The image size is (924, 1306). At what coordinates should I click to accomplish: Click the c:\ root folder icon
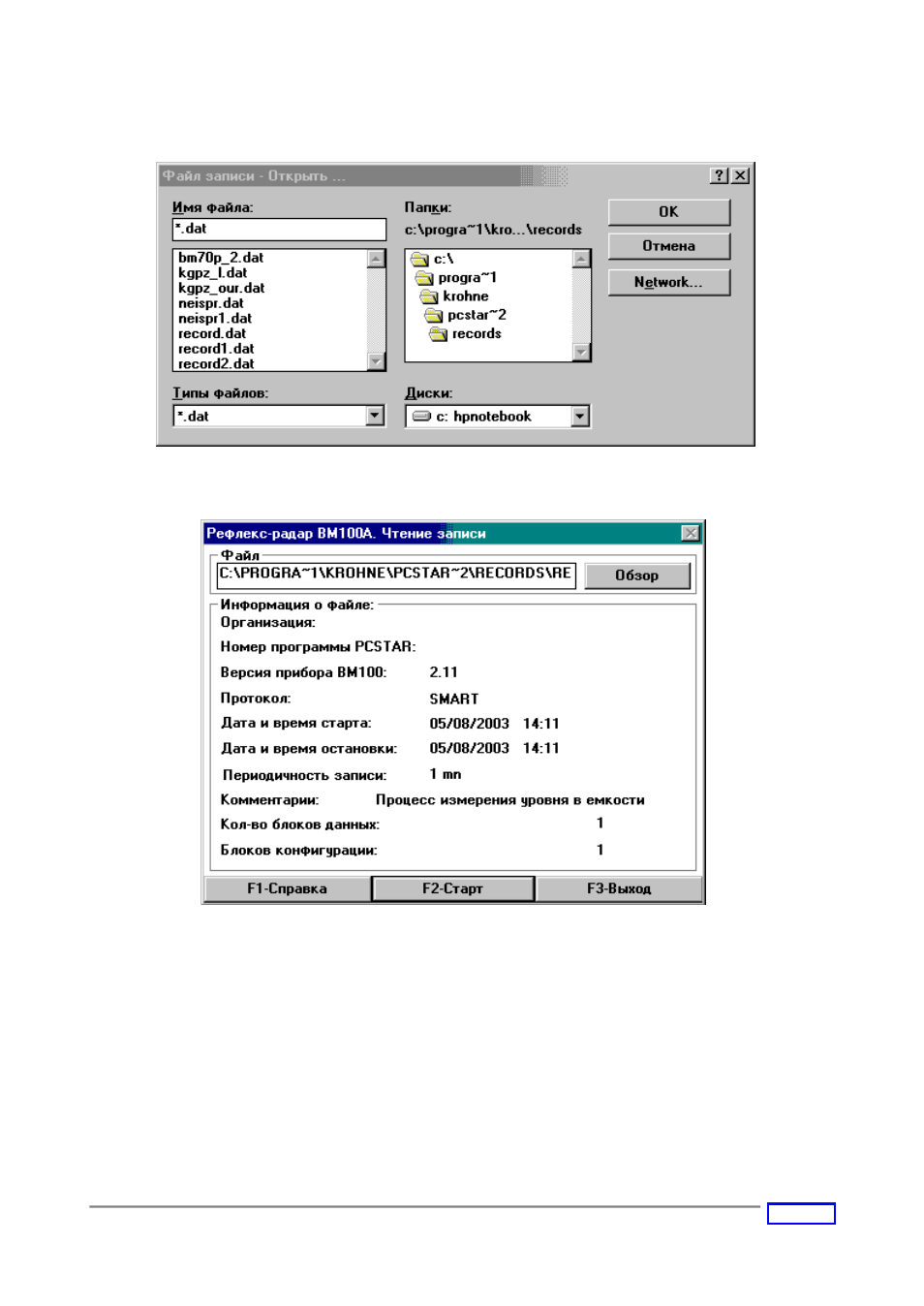click(419, 260)
